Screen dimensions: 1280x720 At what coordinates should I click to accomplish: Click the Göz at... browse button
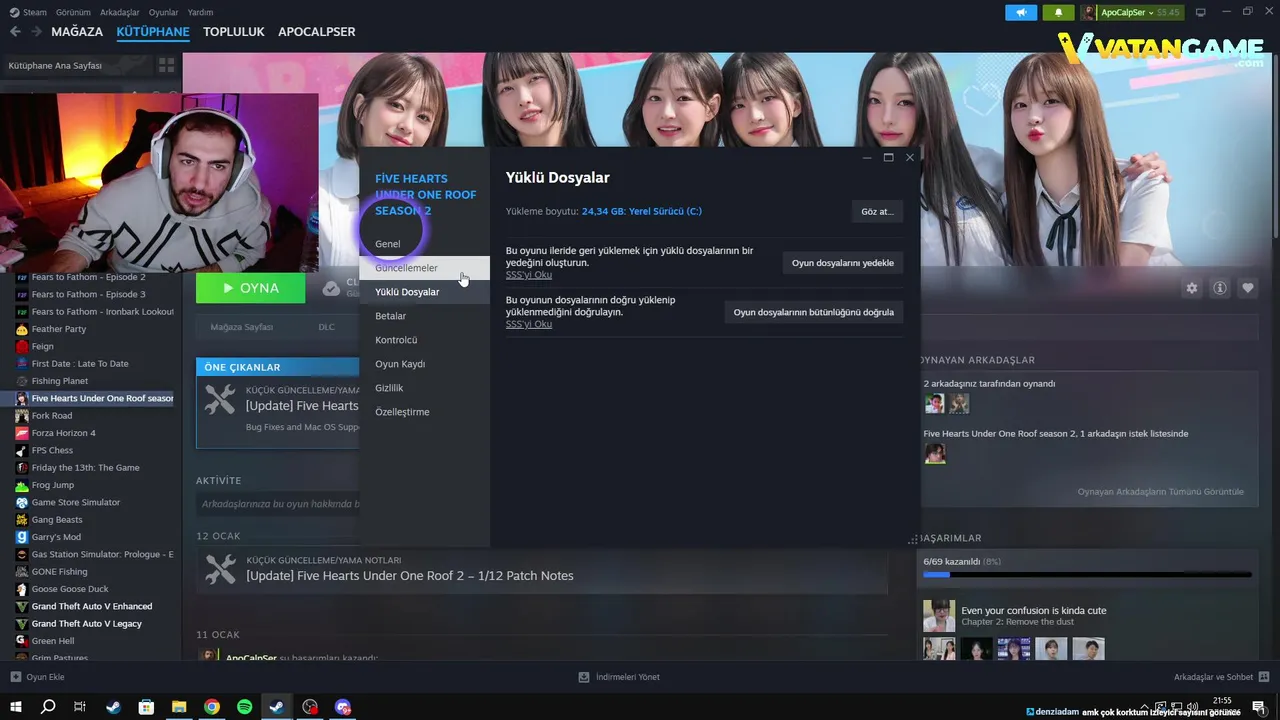tap(877, 212)
